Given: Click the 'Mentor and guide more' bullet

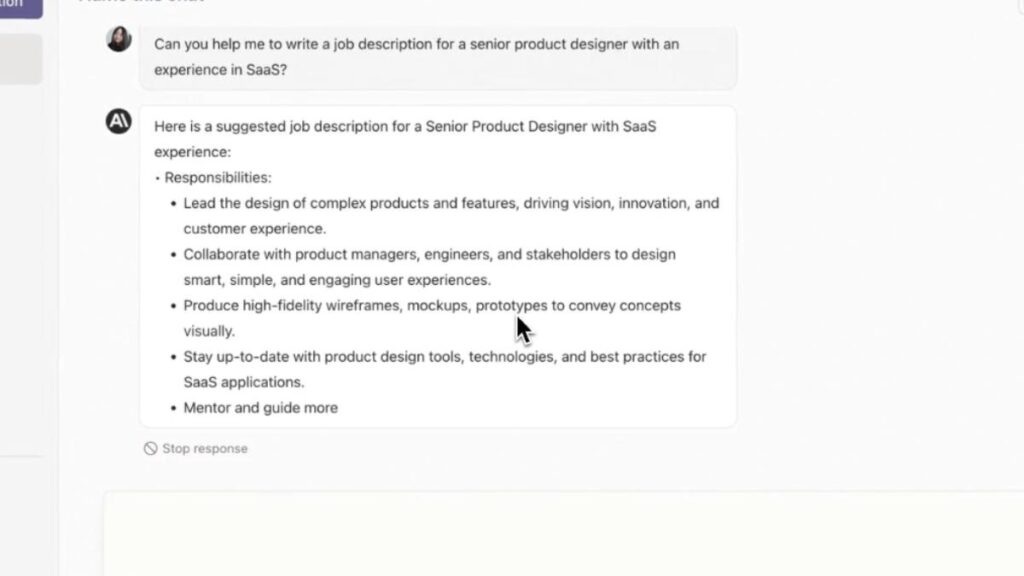Looking at the screenshot, I should 260,408.
